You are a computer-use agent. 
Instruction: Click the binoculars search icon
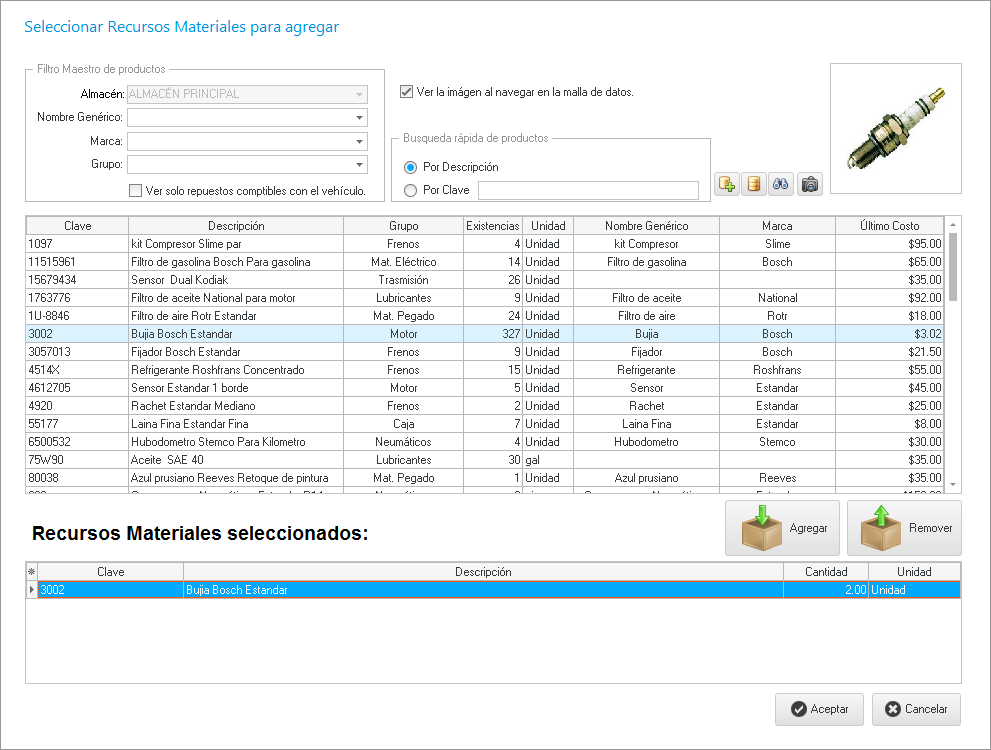tap(782, 184)
